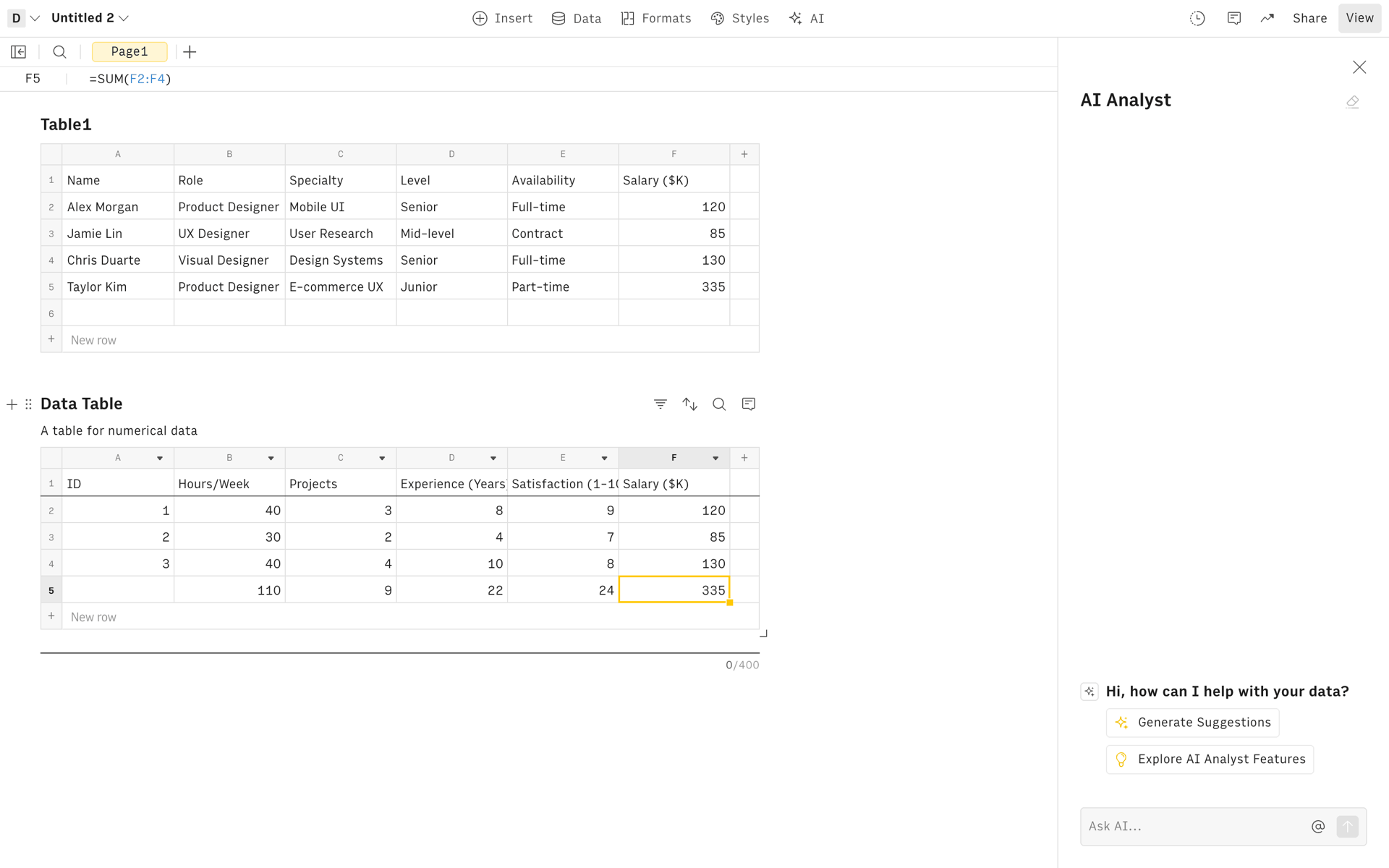The height and width of the screenshot is (868, 1389).
Task: Open the Formats menu
Action: [656, 19]
